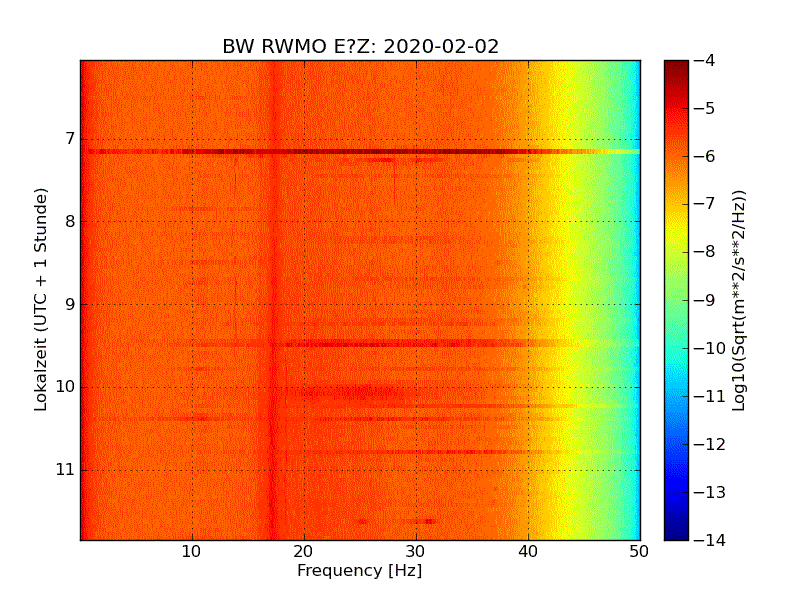Click the dark blue end of the colorbar
800x600 pixels.
click(x=677, y=528)
